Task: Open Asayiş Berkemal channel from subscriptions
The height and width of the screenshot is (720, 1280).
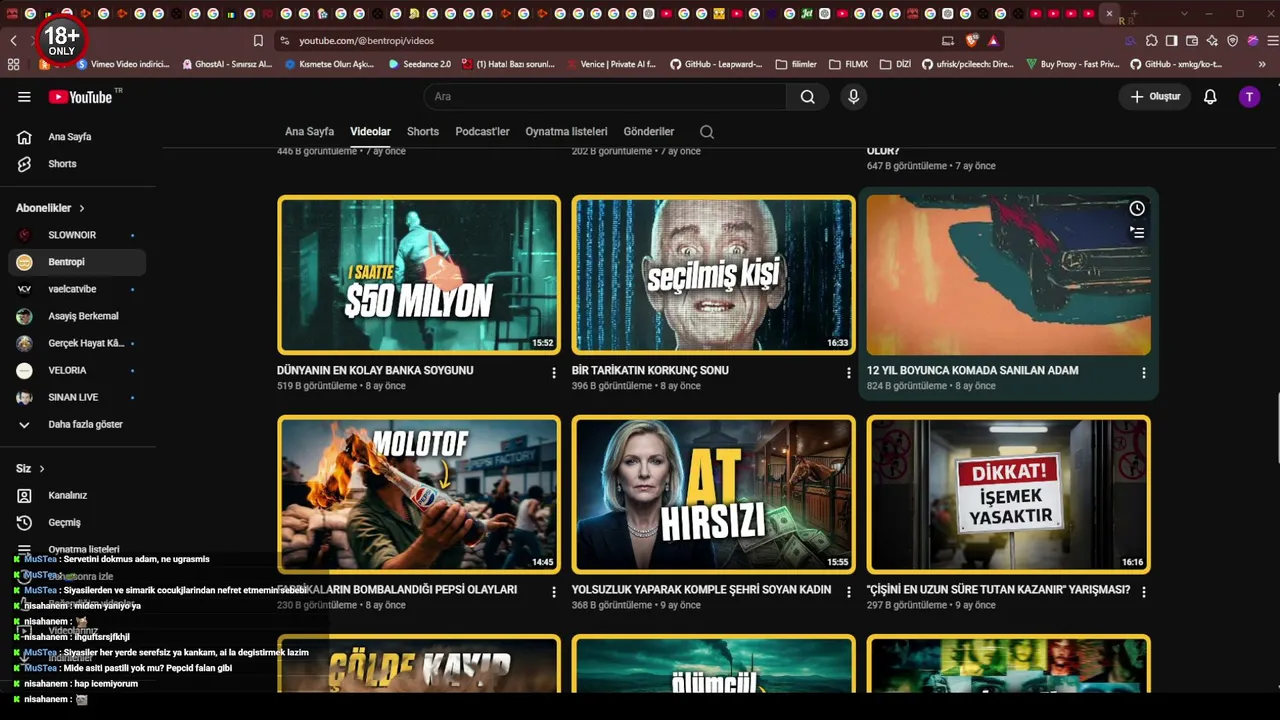Action: (x=77, y=316)
